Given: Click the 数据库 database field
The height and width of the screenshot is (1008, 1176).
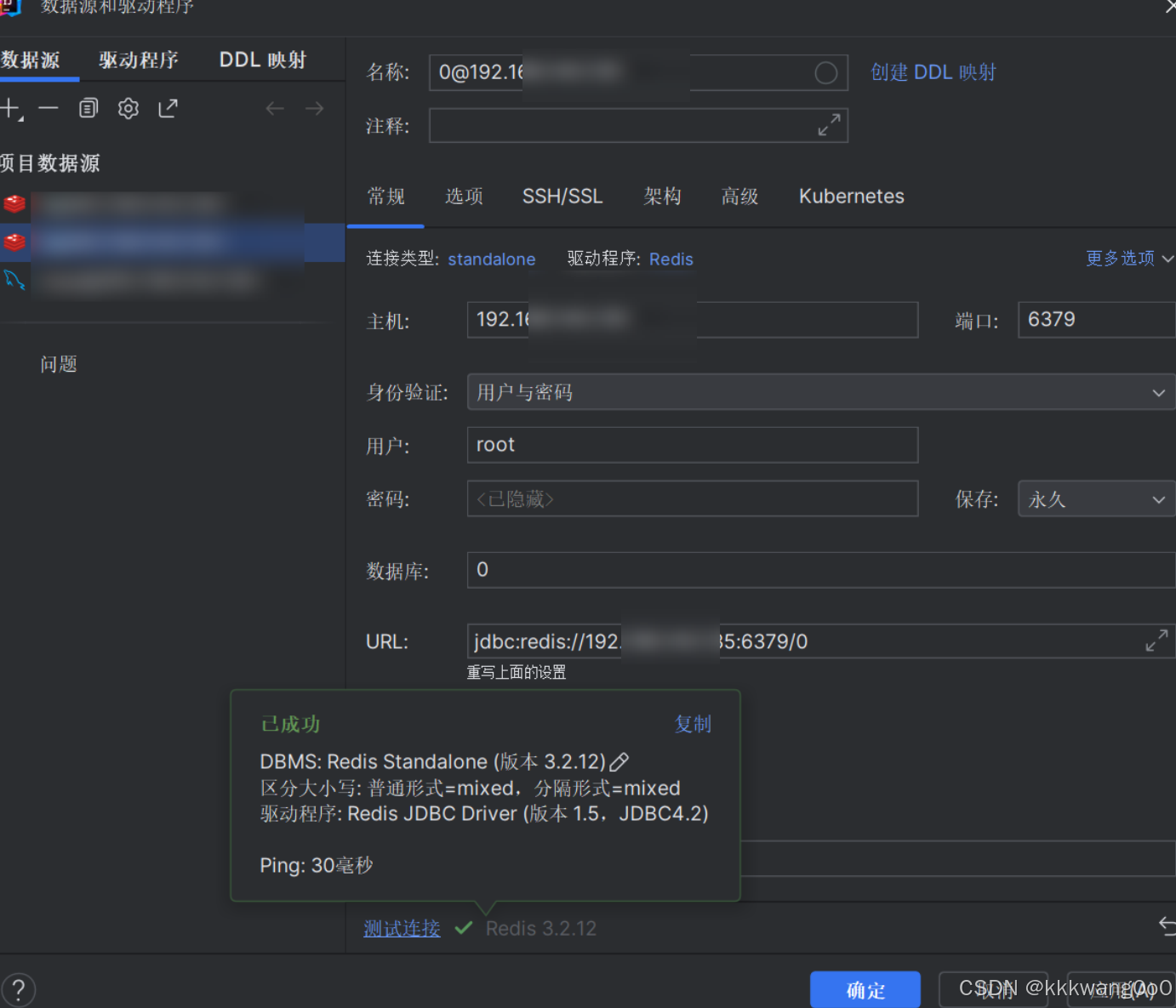Looking at the screenshot, I should coord(821,570).
